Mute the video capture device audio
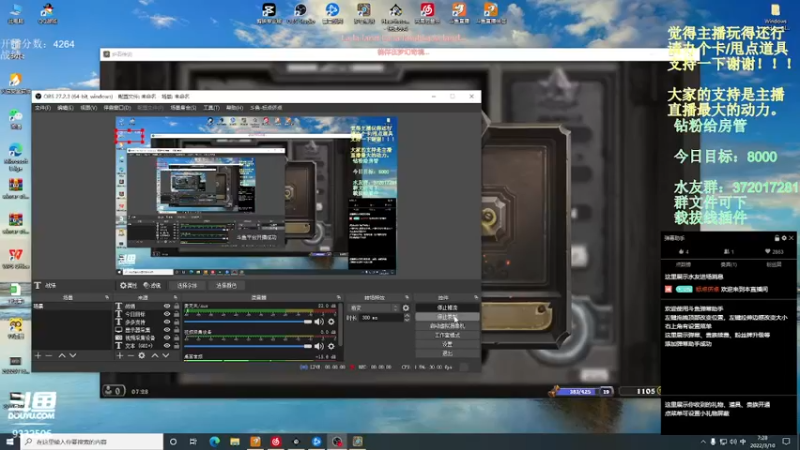Image resolution: width=800 pixels, height=450 pixels. click(319, 346)
